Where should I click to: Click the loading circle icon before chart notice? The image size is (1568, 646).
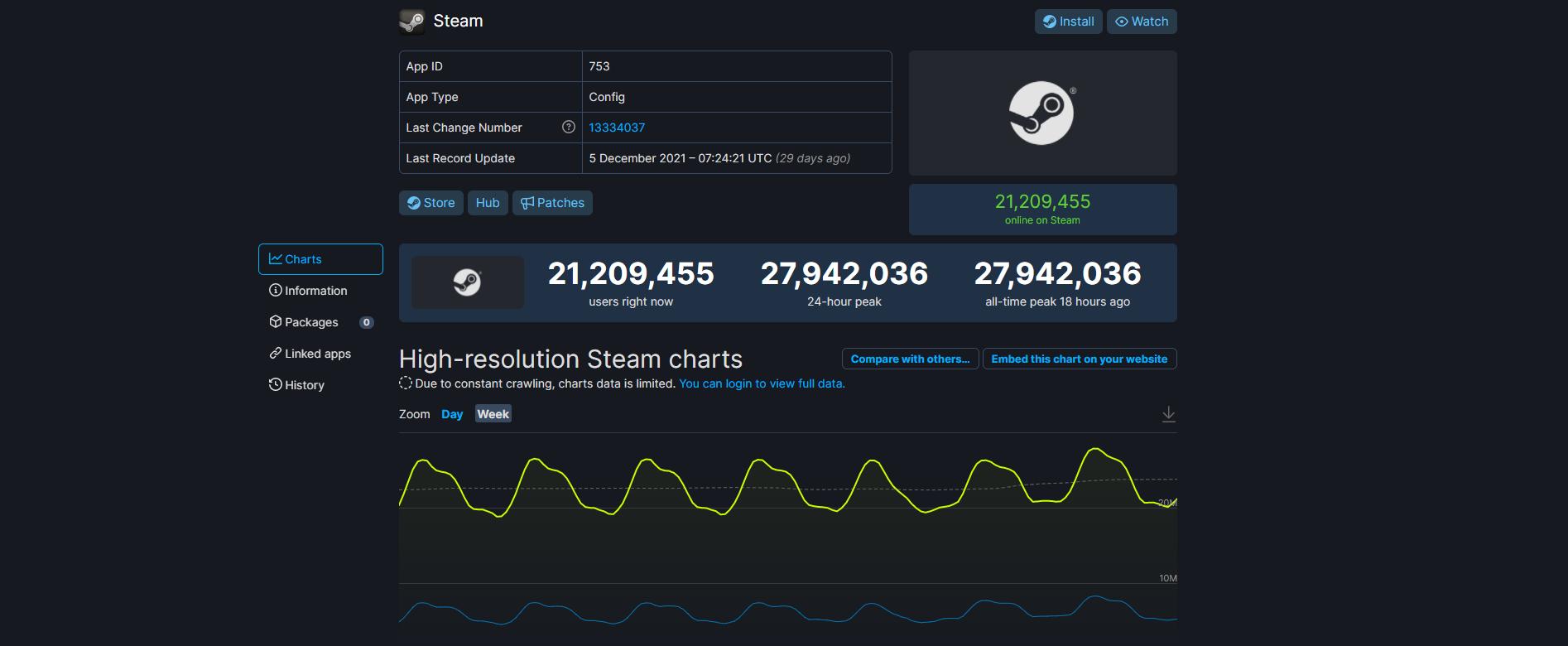(x=406, y=383)
